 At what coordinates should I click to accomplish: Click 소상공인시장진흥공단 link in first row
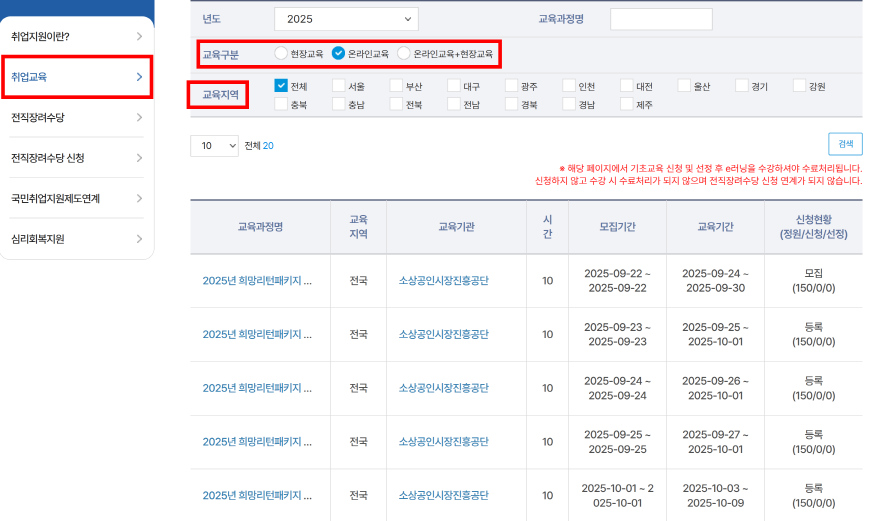444,281
